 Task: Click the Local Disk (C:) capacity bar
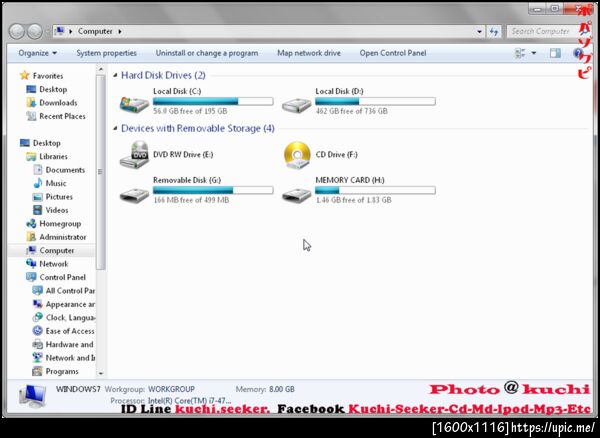(213, 101)
